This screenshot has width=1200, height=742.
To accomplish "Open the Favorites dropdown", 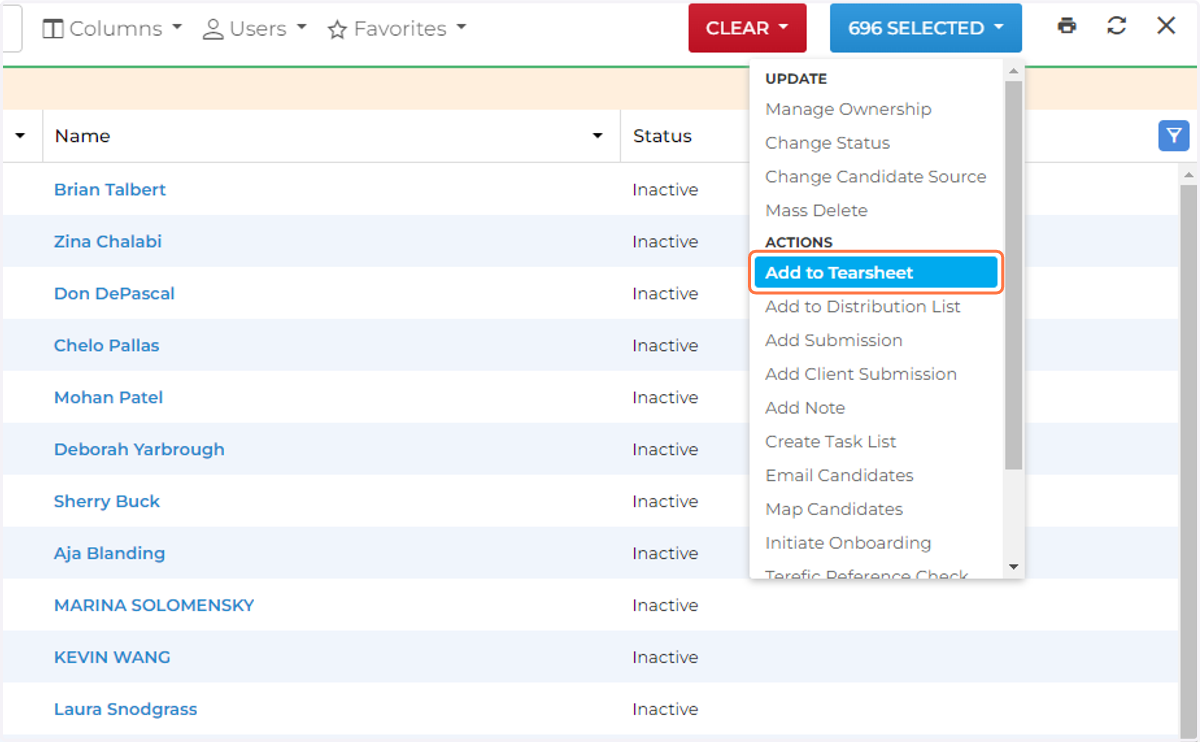I will (x=397, y=28).
